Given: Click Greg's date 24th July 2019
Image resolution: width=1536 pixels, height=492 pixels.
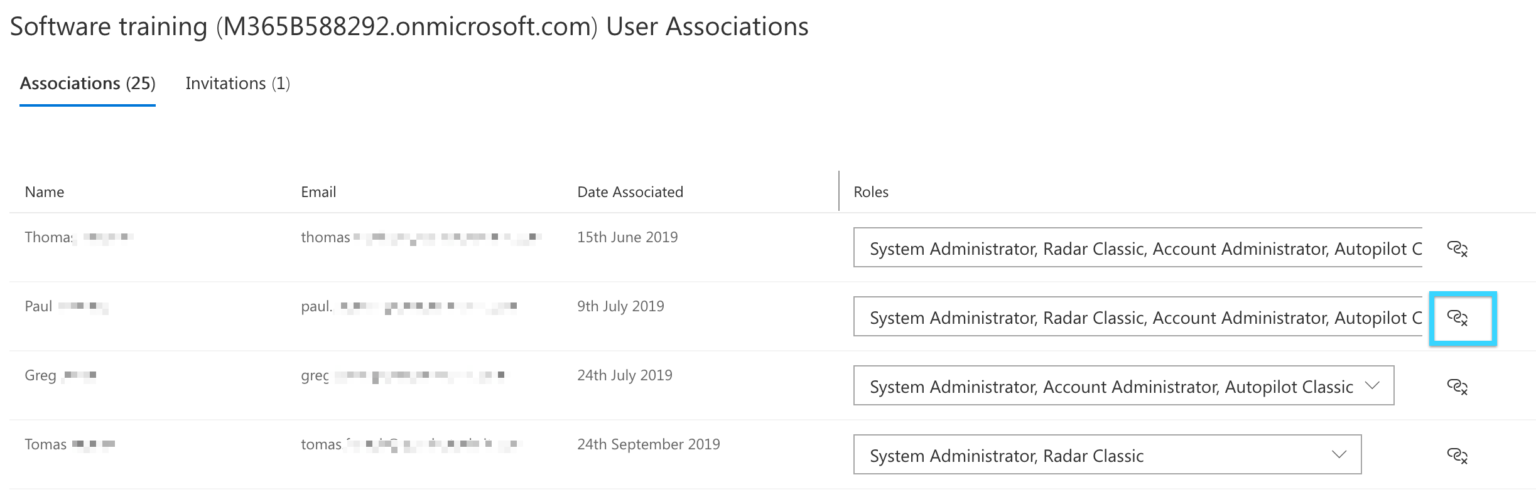Looking at the screenshot, I should (x=625, y=376).
